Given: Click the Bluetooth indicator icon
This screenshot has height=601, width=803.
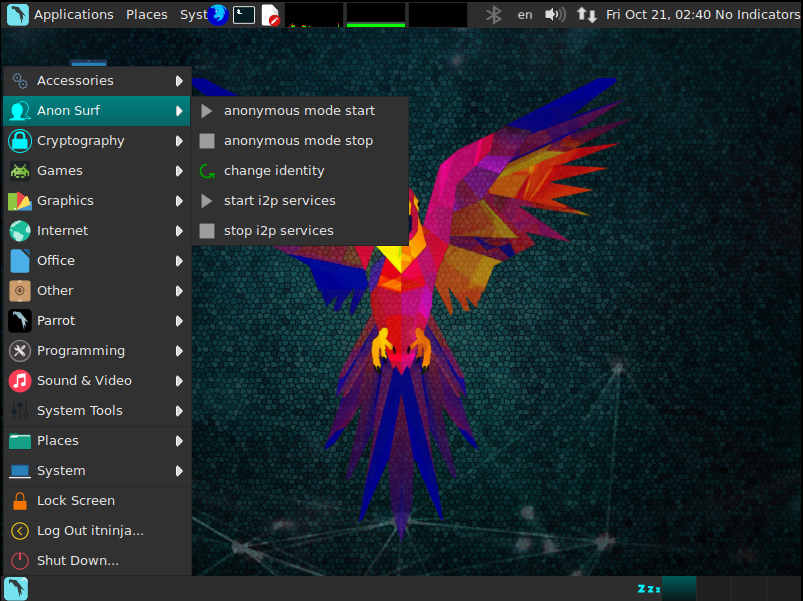Looking at the screenshot, I should pyautogui.click(x=494, y=15).
